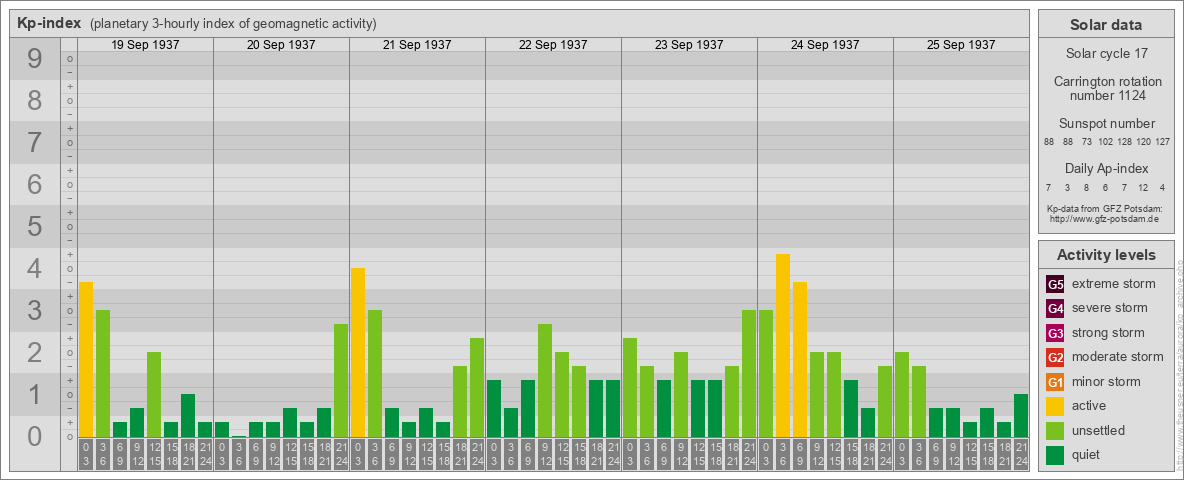Click the 'Sunspot number' label

[x=1107, y=124]
